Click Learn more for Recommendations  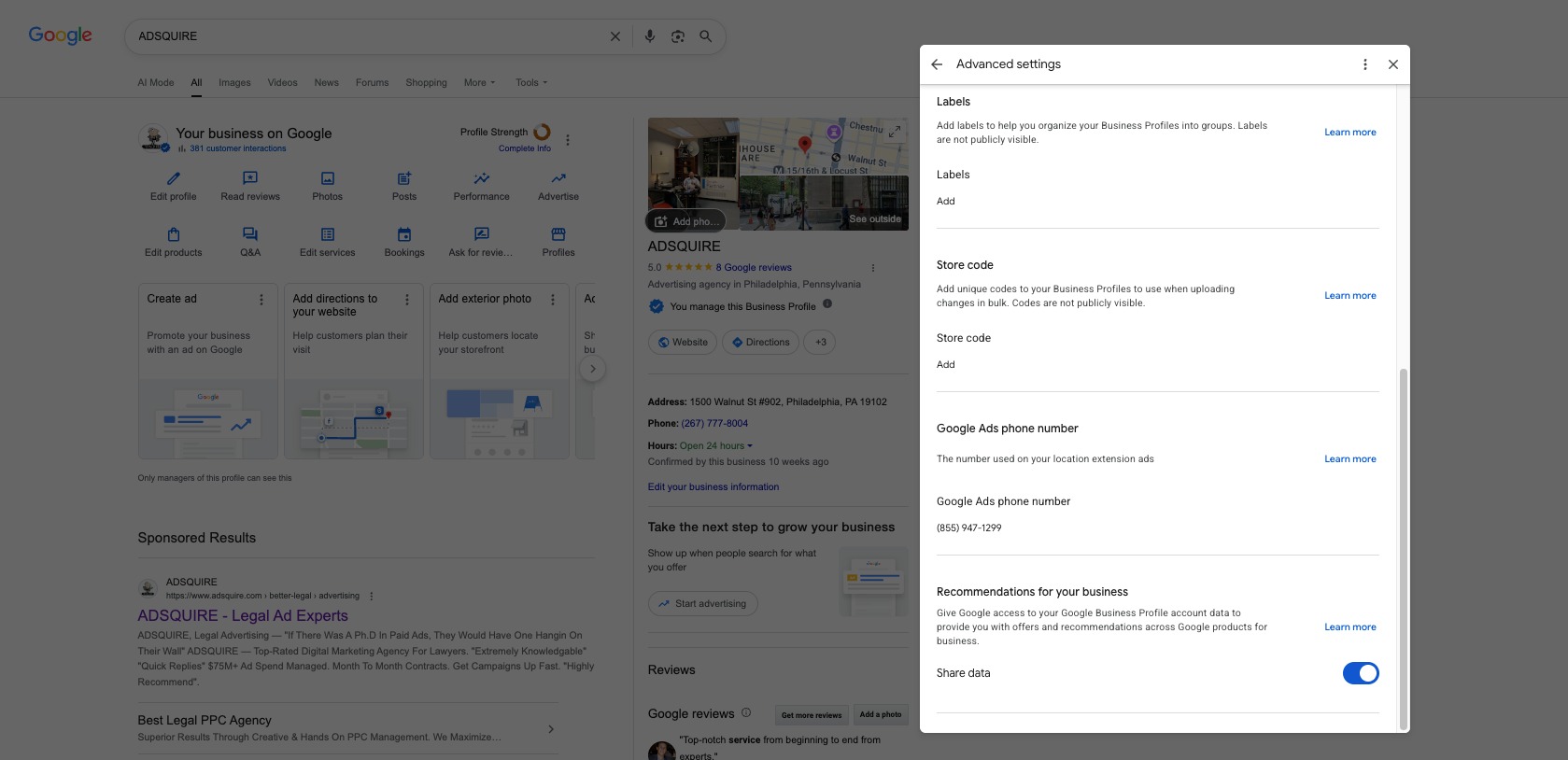[x=1350, y=627]
